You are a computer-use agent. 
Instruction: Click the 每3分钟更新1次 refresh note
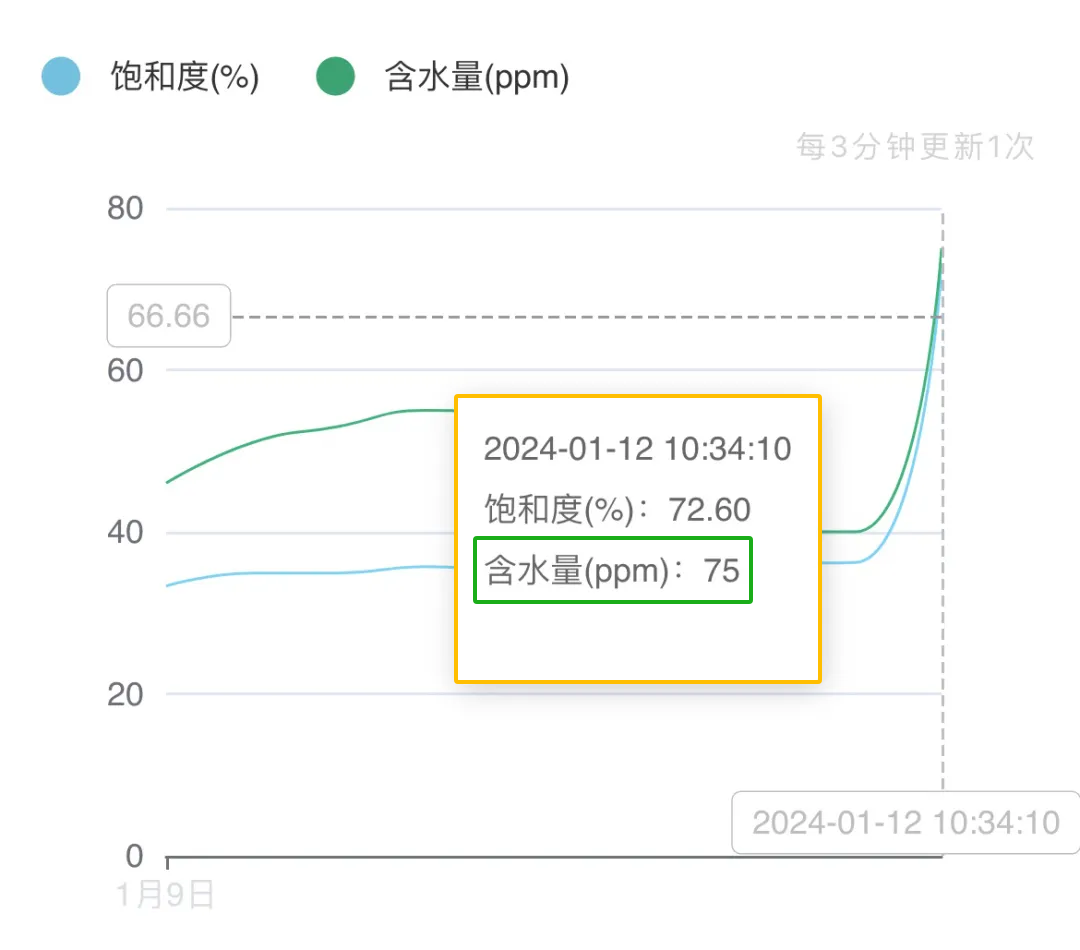tap(915, 147)
